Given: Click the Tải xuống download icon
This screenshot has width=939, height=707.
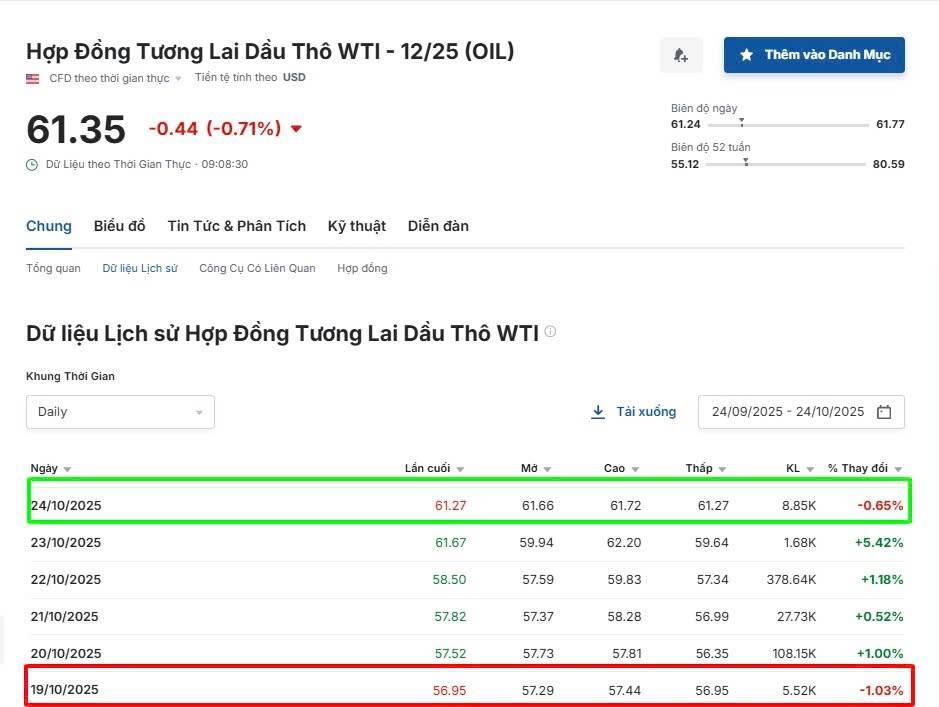Looking at the screenshot, I should click(598, 411).
